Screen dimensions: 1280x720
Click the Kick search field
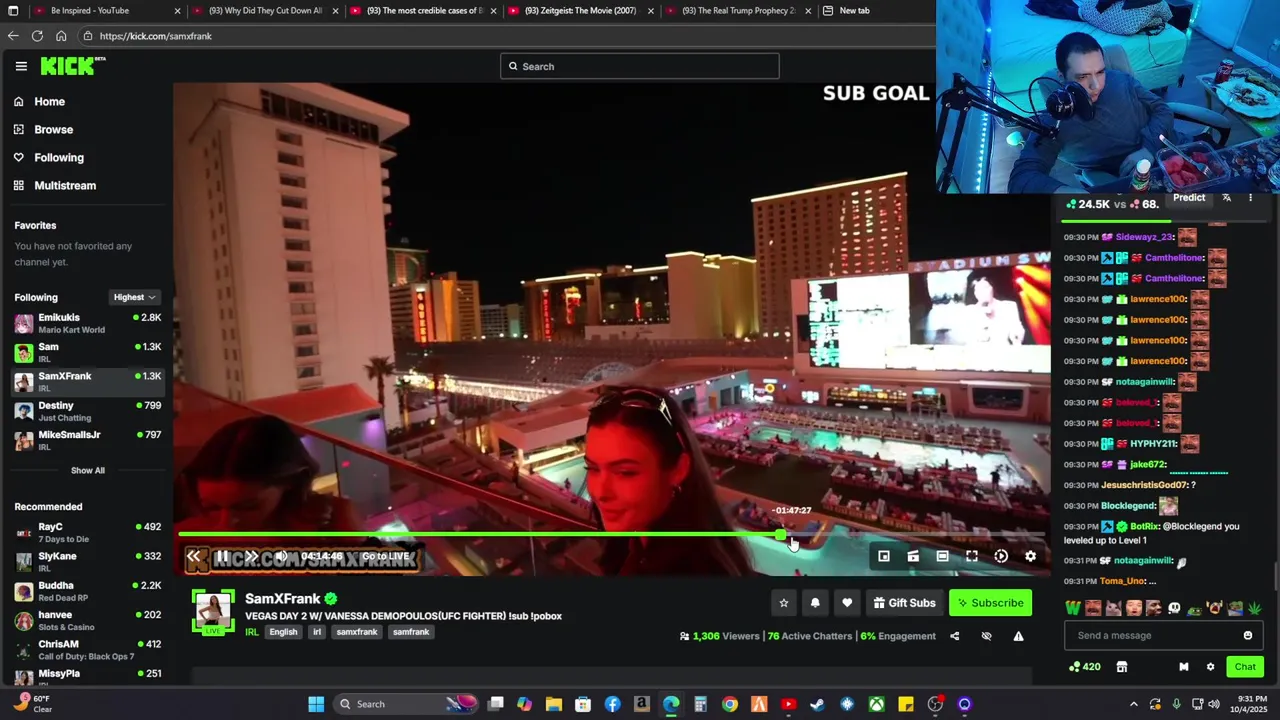[640, 66]
